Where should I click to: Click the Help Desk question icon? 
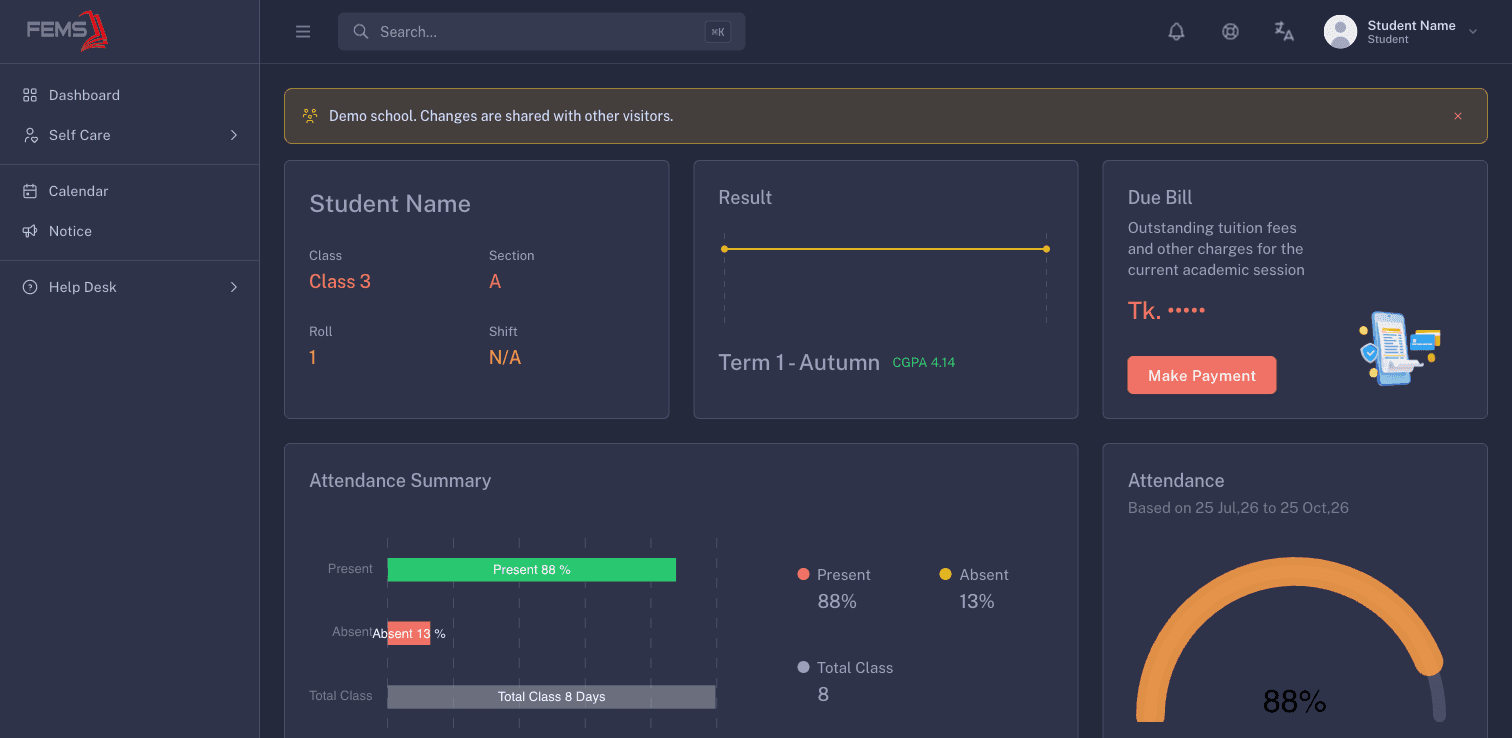pos(30,287)
